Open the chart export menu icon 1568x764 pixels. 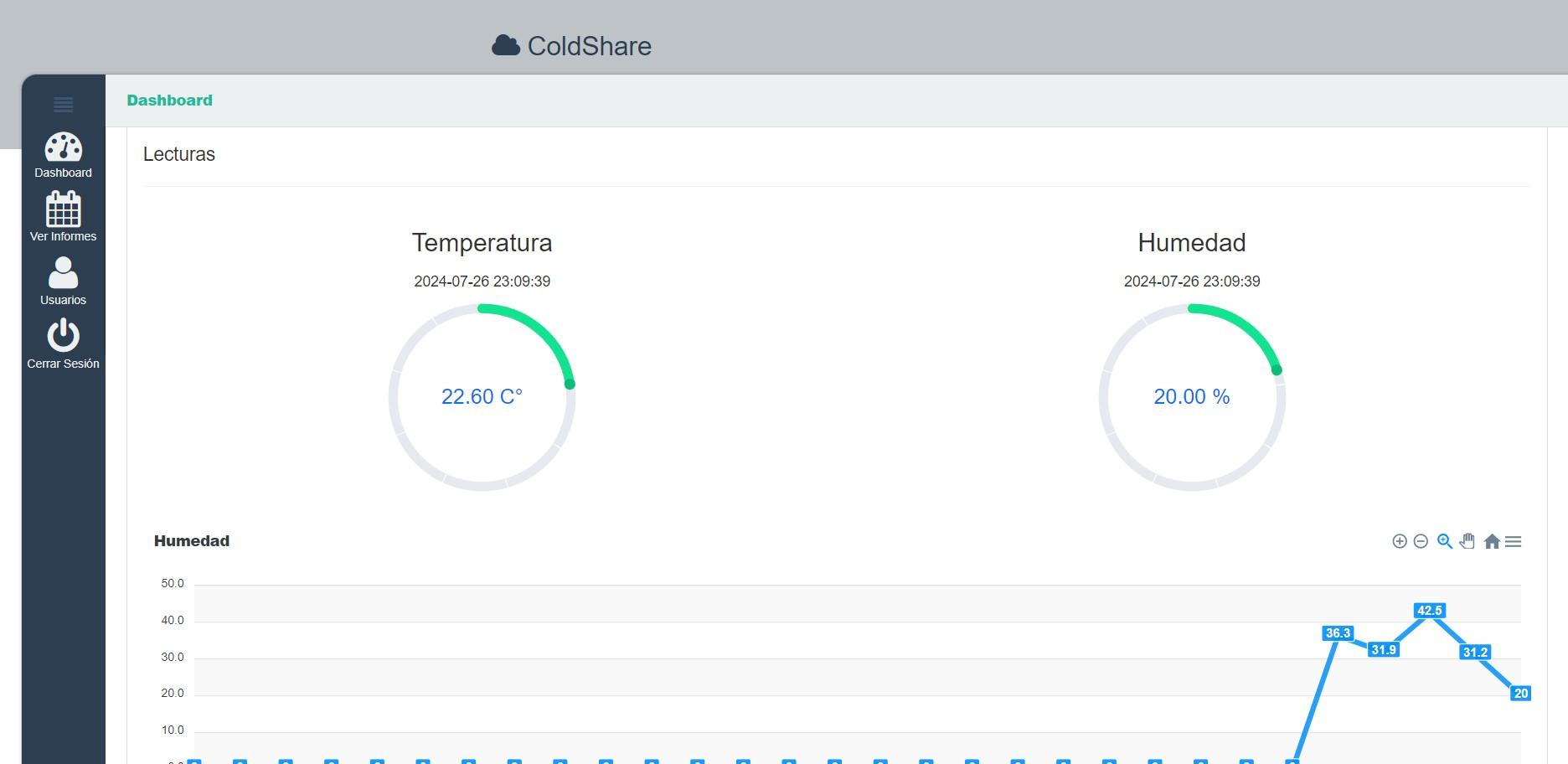[1513, 541]
